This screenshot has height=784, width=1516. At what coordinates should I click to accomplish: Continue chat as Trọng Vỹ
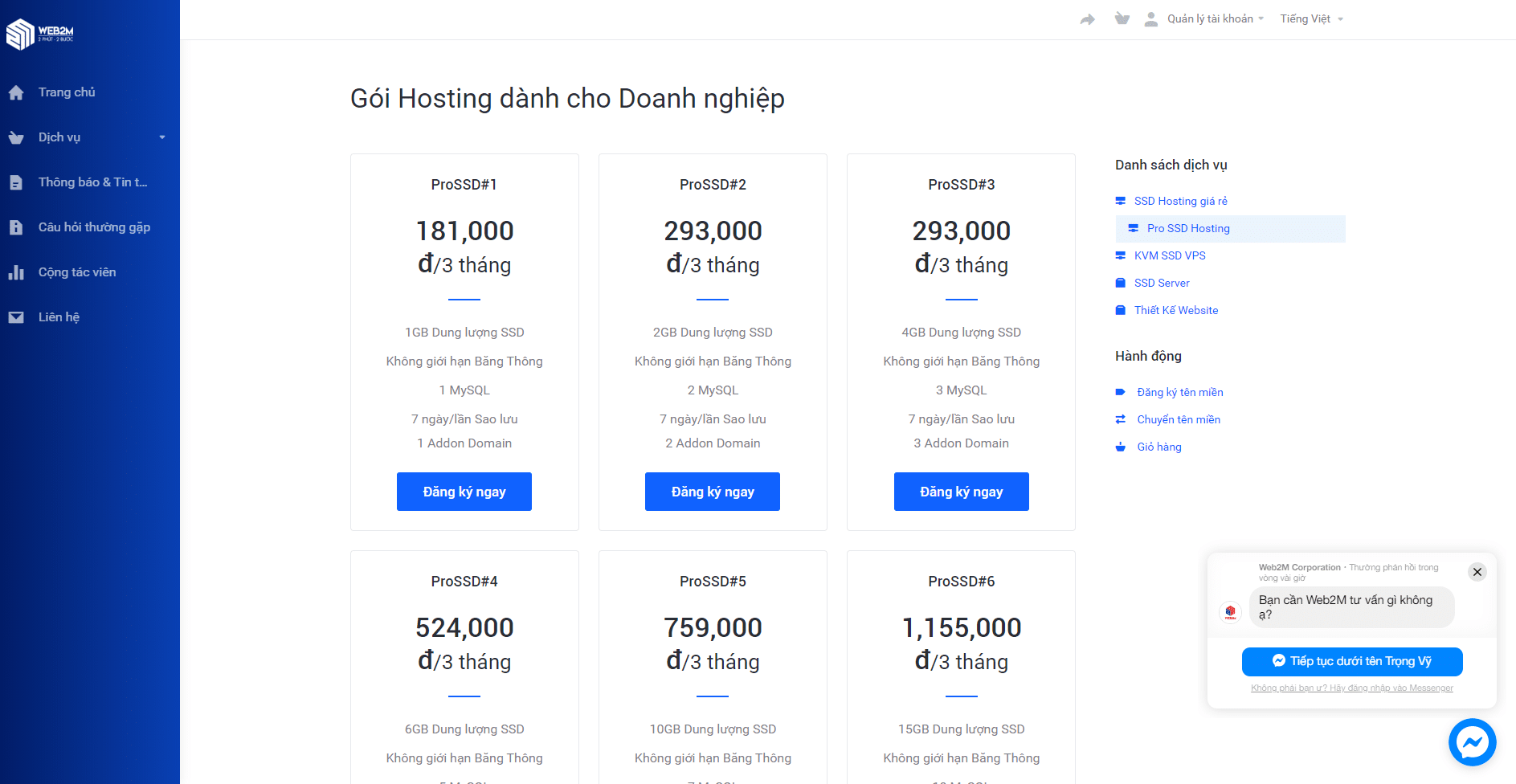click(x=1351, y=662)
